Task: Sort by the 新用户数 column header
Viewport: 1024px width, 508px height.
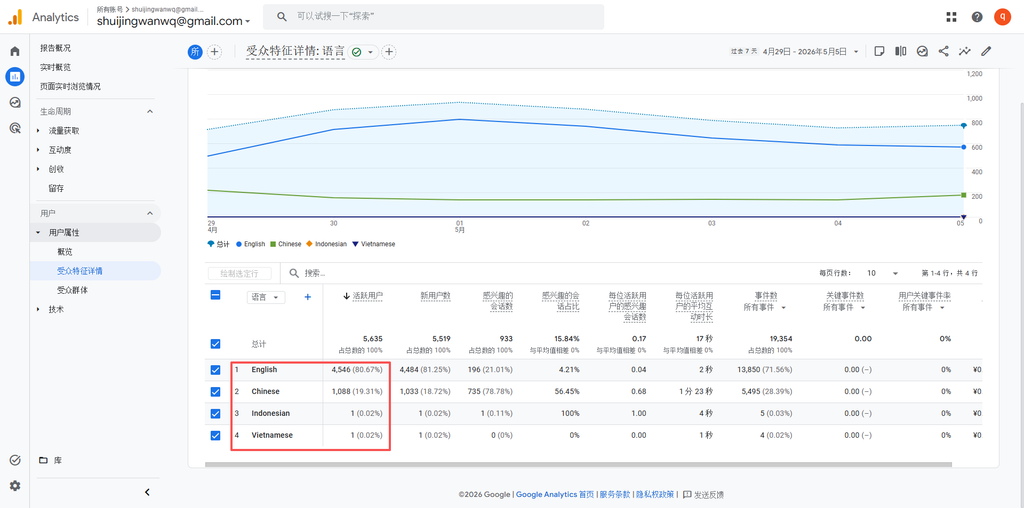Action: [x=436, y=296]
